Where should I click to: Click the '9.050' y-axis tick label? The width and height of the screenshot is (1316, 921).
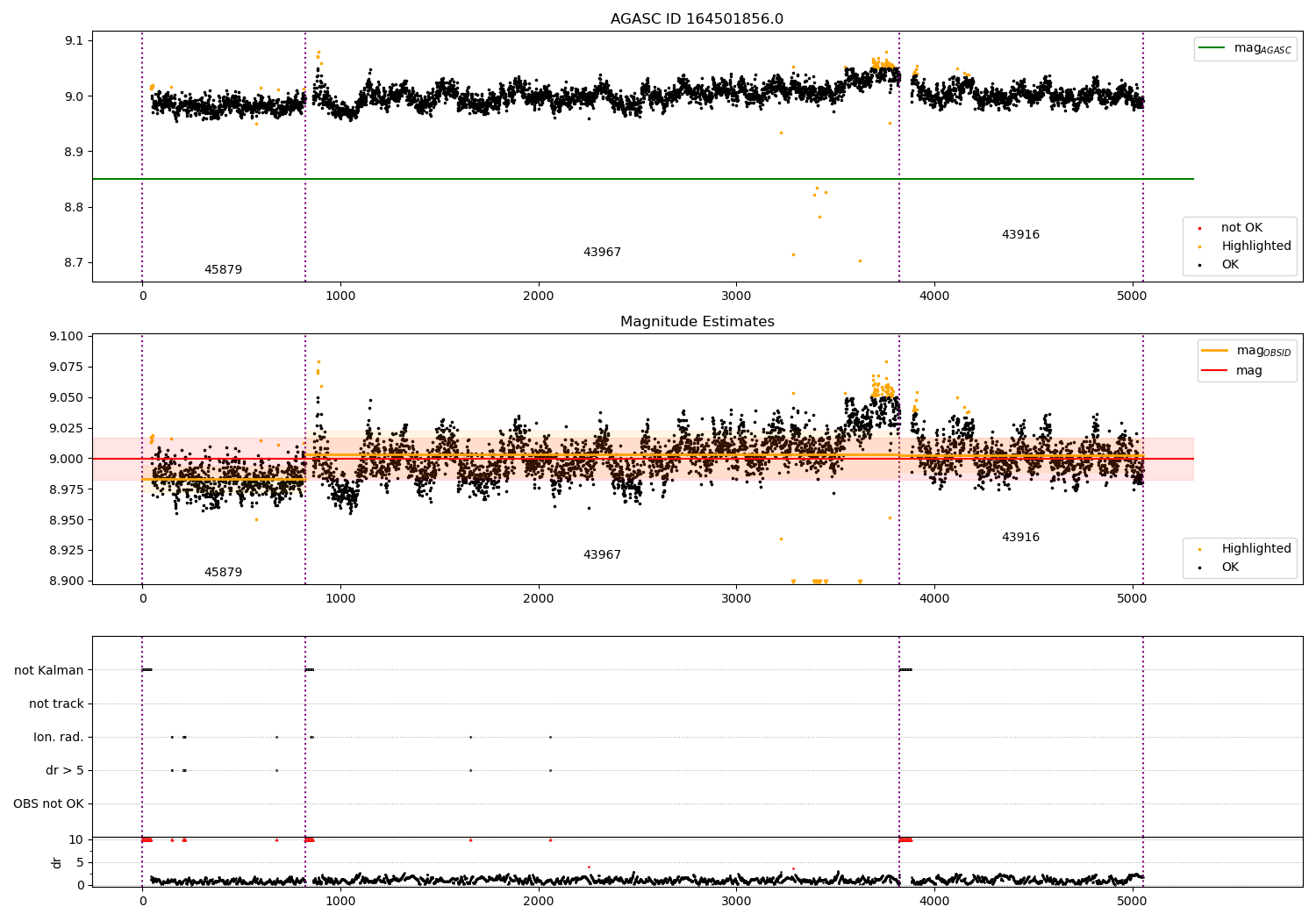point(67,397)
